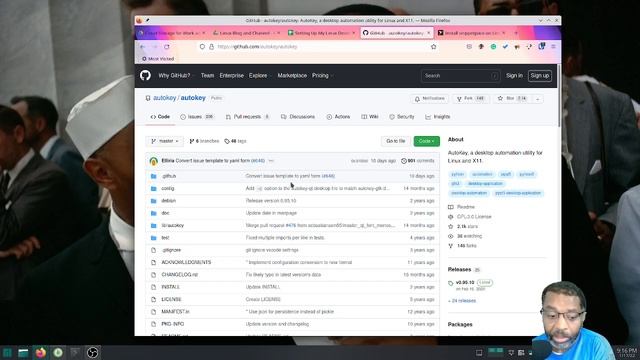640x360 pixels.
Task: Switch to the Actions tab
Action: [x=338, y=117]
